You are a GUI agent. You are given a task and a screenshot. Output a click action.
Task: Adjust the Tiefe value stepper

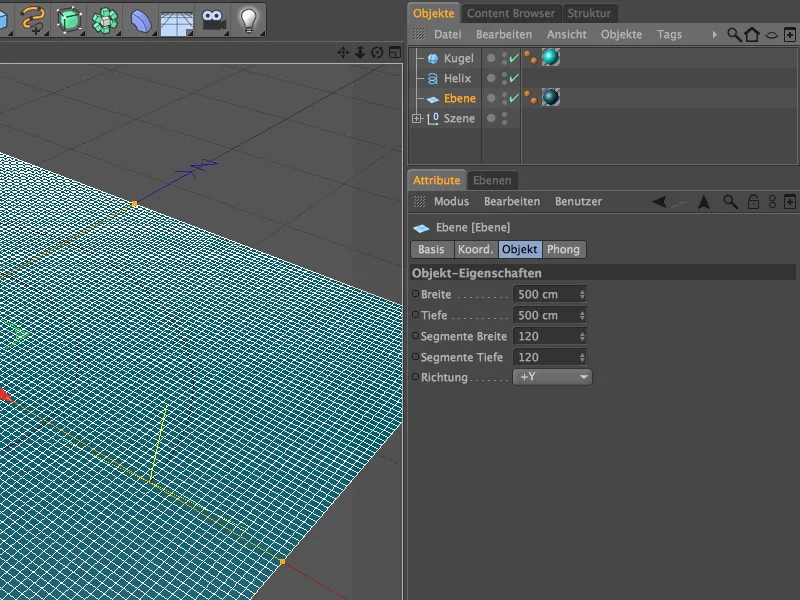click(x=582, y=315)
